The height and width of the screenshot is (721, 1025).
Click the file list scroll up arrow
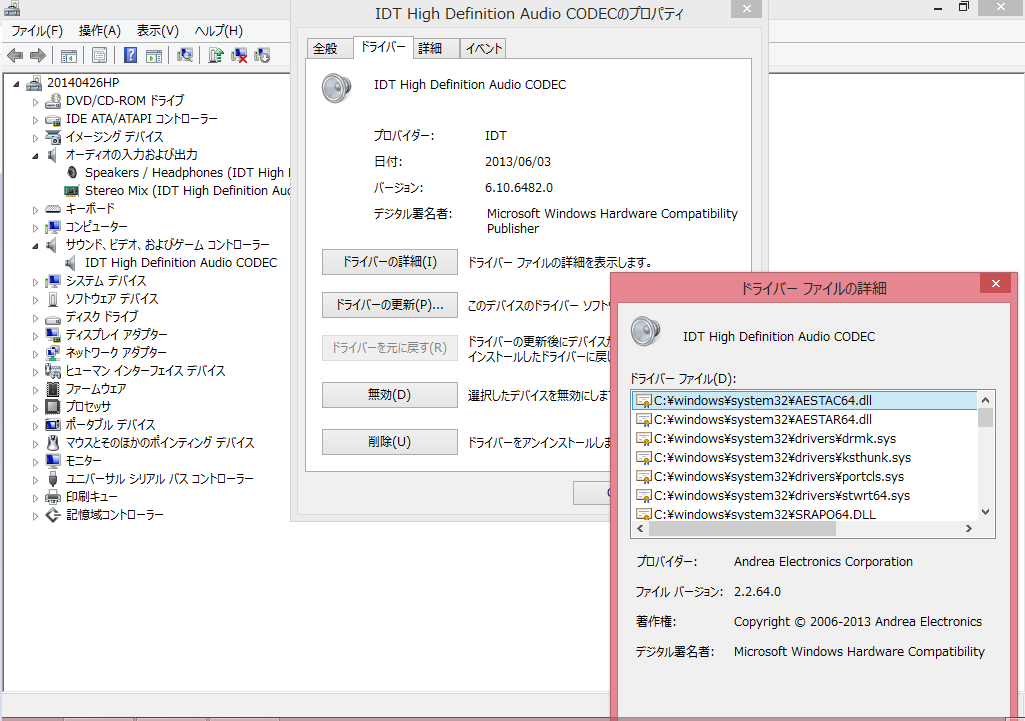985,399
